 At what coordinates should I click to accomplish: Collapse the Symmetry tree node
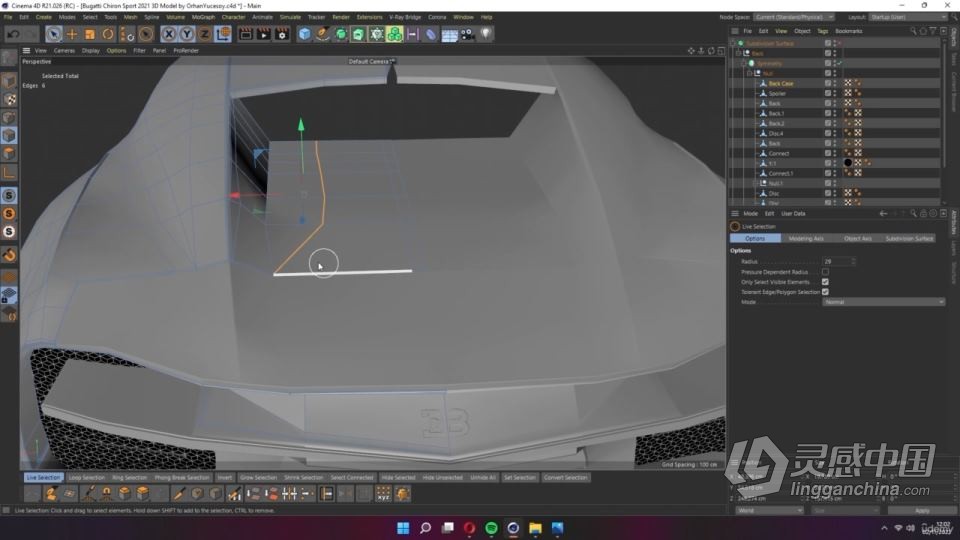pos(744,64)
